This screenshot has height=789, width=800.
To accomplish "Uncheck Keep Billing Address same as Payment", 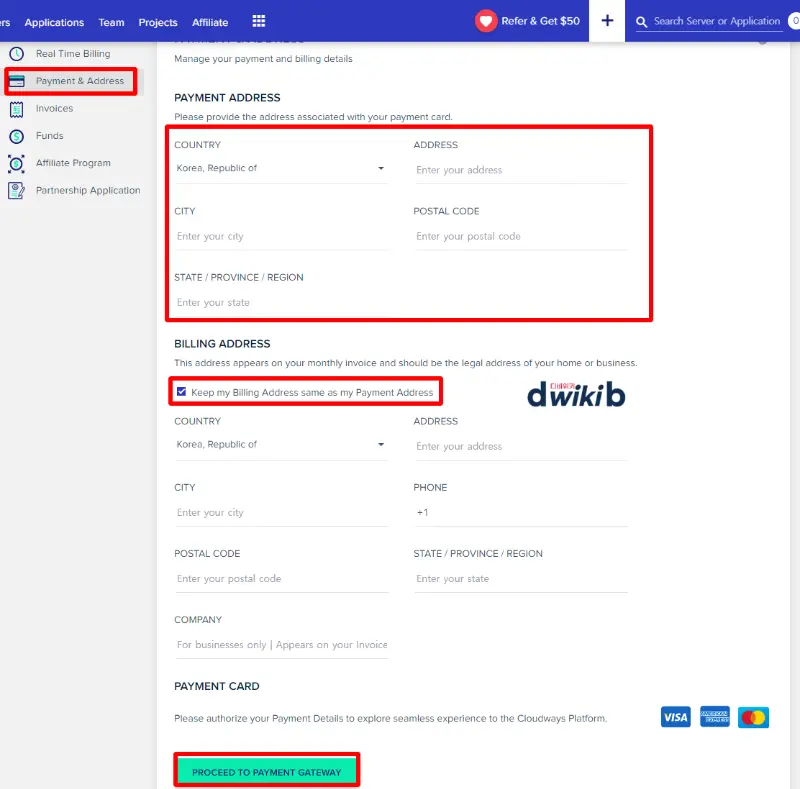I will (x=181, y=392).
